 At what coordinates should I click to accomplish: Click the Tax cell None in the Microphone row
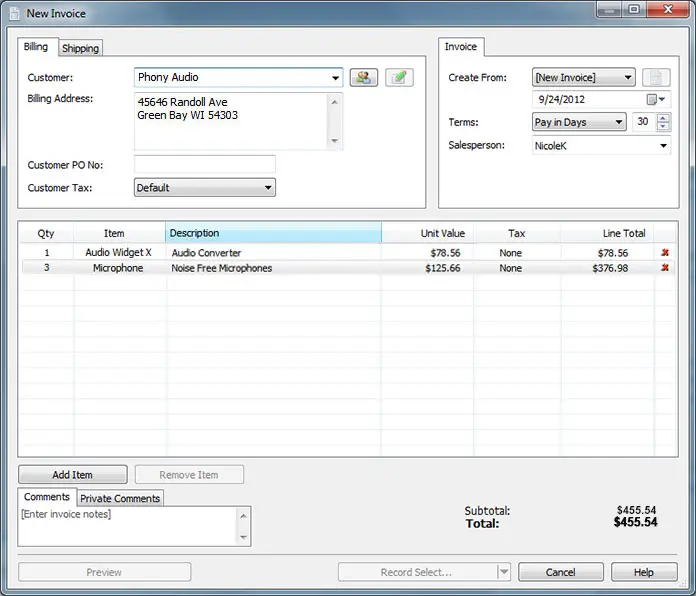pyautogui.click(x=517, y=268)
